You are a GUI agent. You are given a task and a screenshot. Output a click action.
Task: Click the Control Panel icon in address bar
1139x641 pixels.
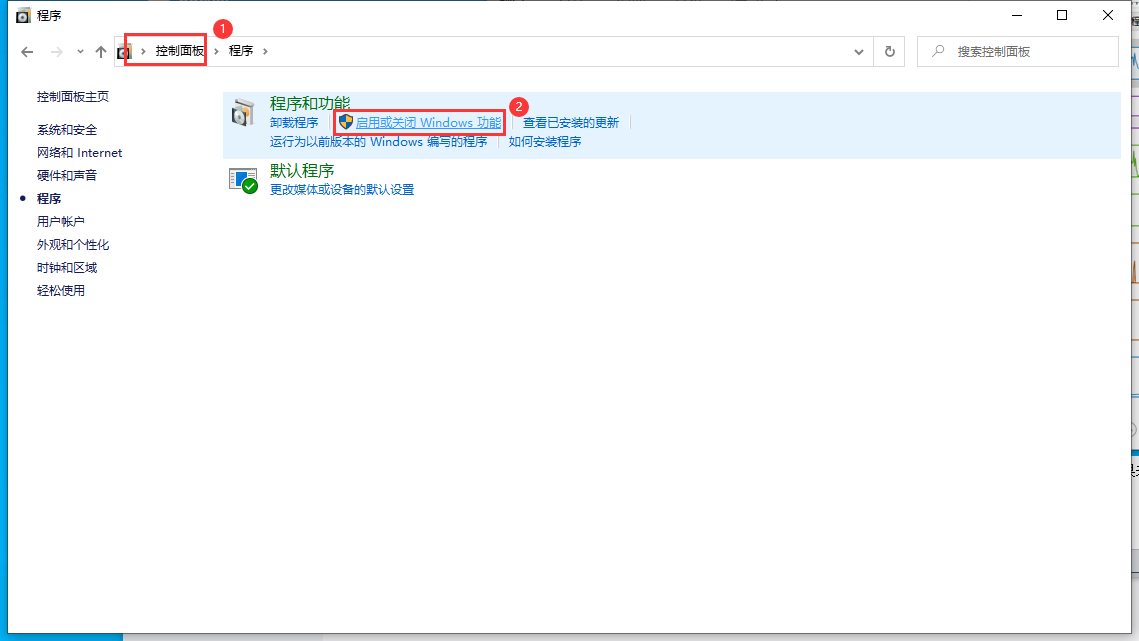tap(125, 52)
